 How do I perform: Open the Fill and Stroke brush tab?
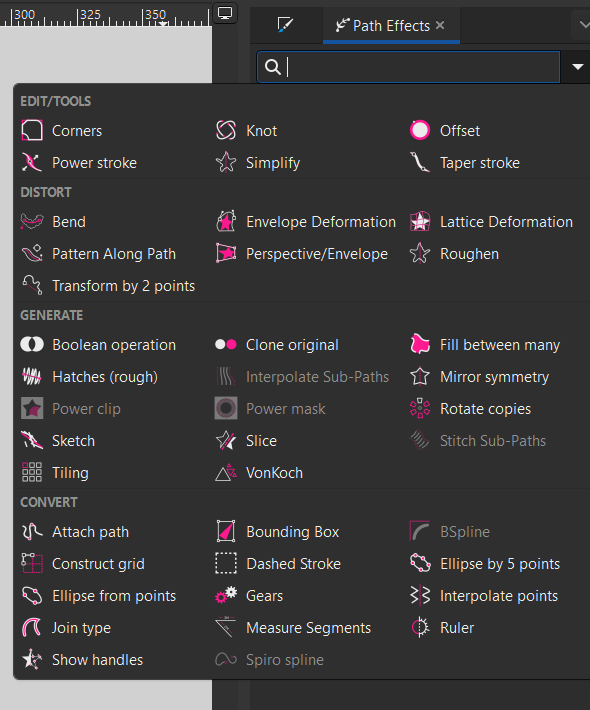click(x=286, y=25)
